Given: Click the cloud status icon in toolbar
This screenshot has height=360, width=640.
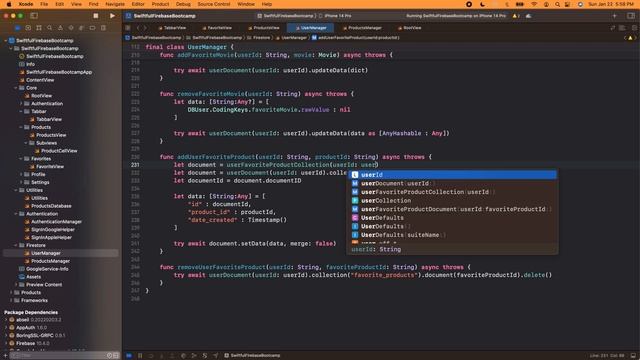Looking at the screenshot, I should pyautogui.click(x=529, y=16).
